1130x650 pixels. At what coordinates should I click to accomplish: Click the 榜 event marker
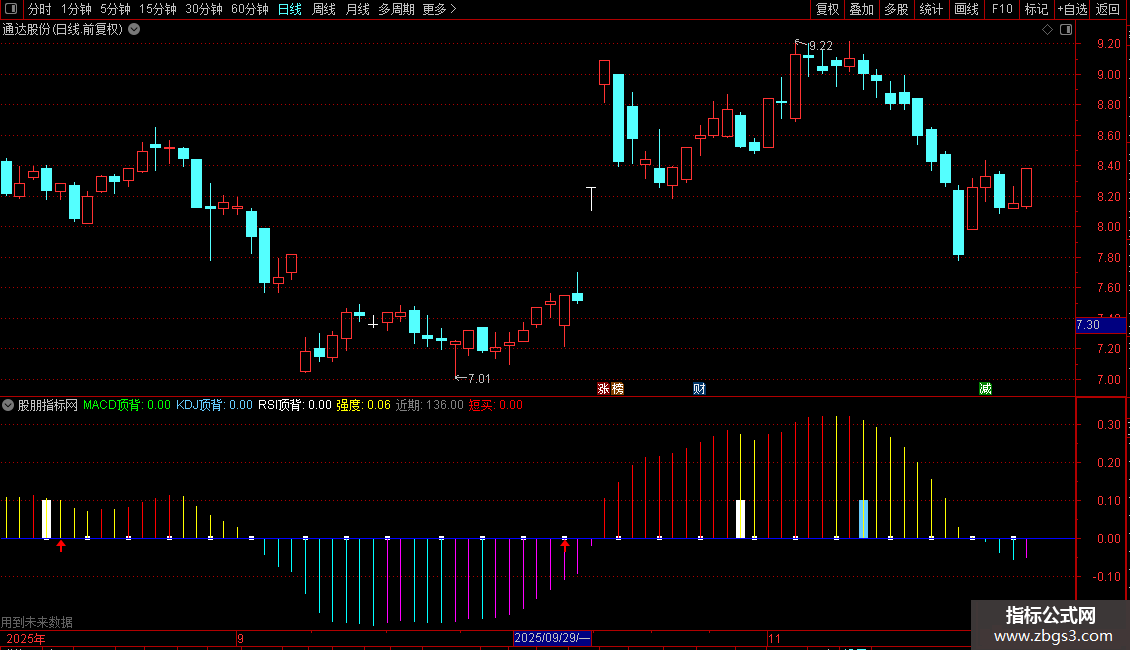617,389
